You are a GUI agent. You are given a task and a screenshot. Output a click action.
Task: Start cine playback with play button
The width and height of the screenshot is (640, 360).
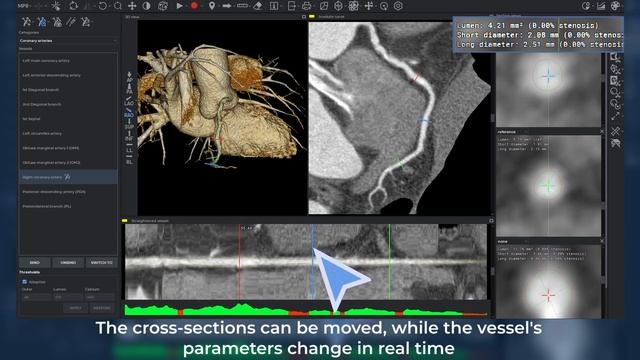(179, 6)
